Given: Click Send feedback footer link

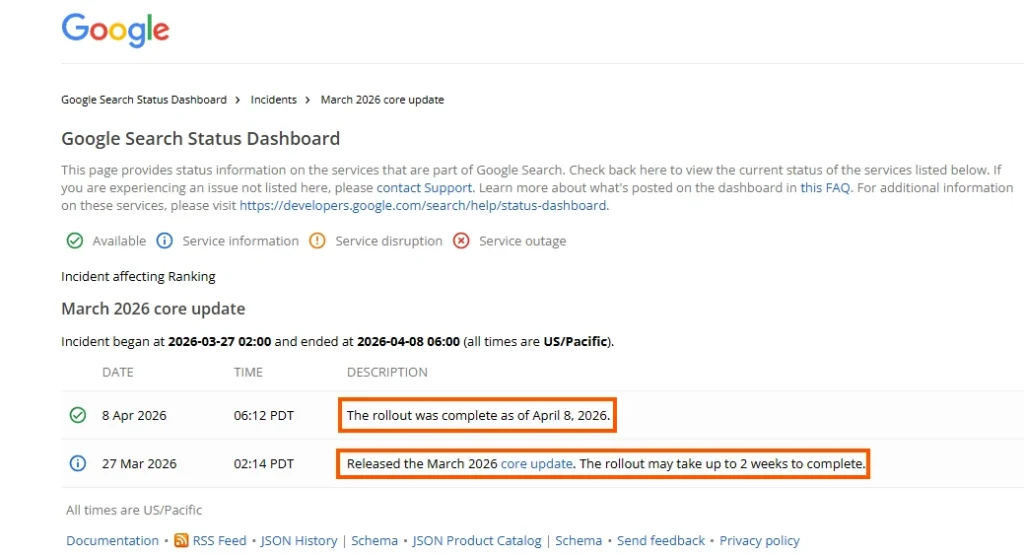Looking at the screenshot, I should (661, 541).
